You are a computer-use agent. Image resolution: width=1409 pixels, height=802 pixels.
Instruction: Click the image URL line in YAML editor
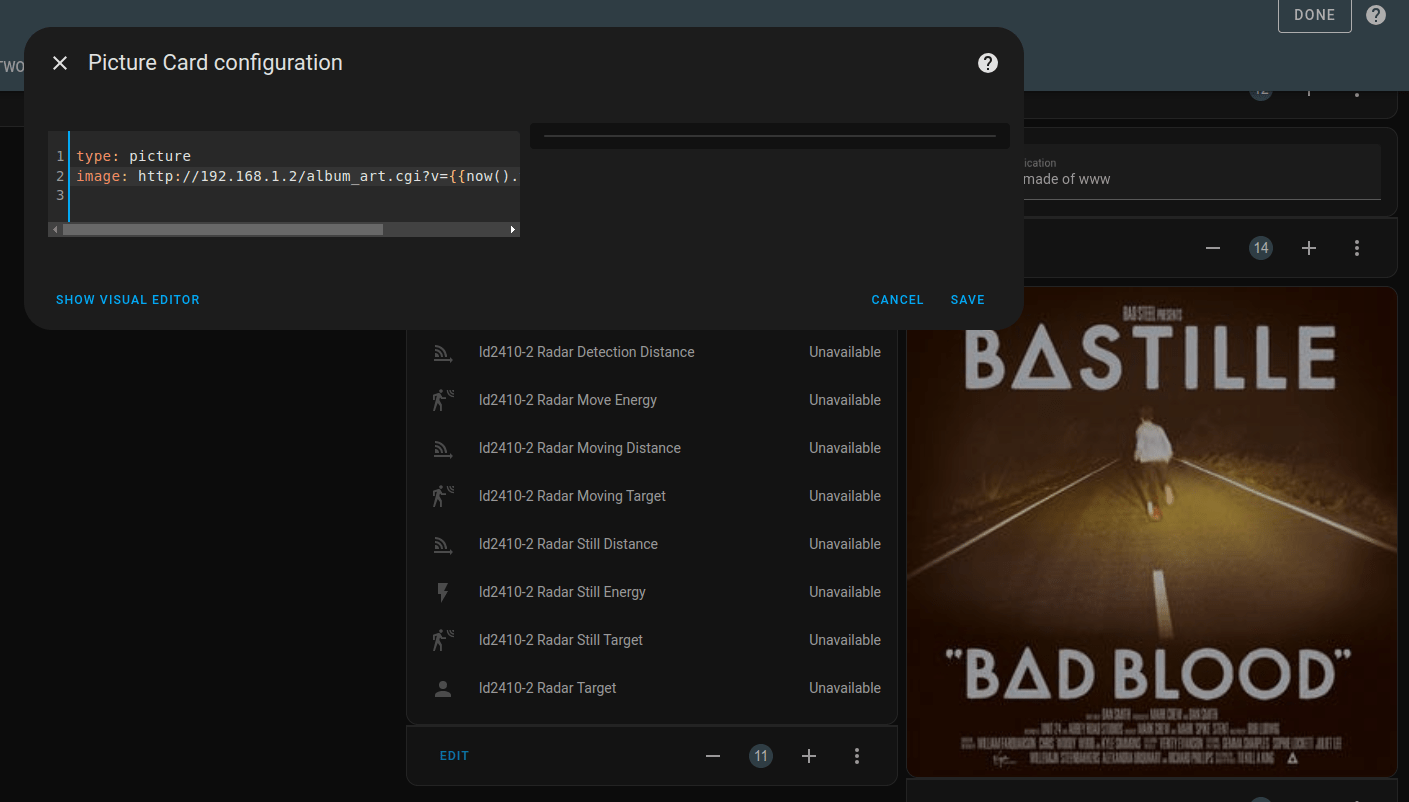pos(297,176)
